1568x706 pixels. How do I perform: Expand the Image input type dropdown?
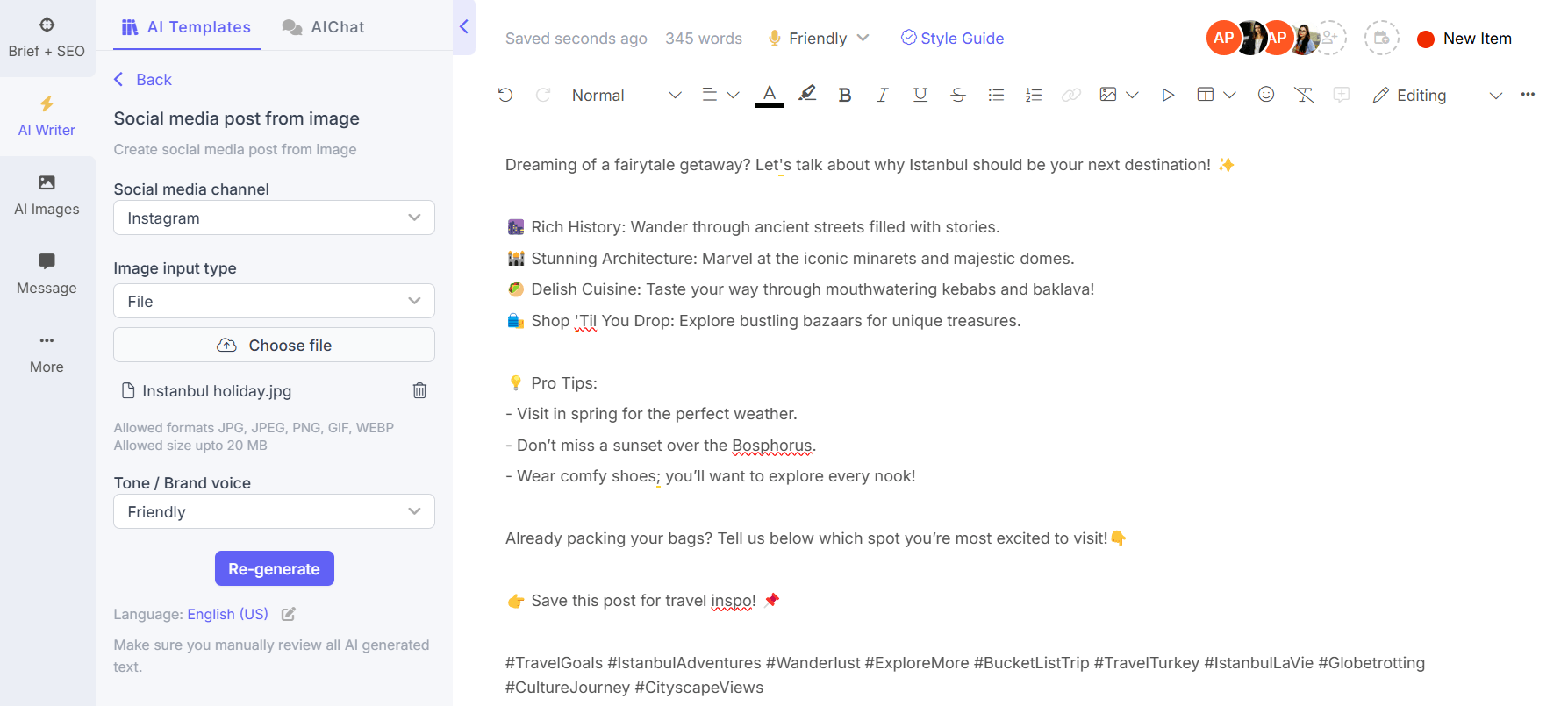[274, 301]
